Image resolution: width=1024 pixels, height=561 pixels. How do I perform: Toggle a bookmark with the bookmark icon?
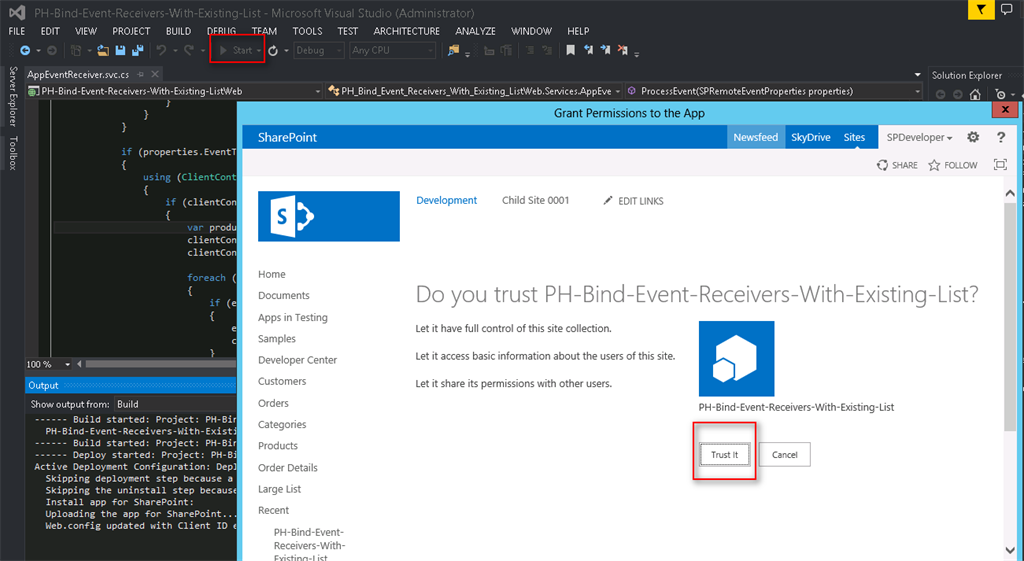point(570,50)
